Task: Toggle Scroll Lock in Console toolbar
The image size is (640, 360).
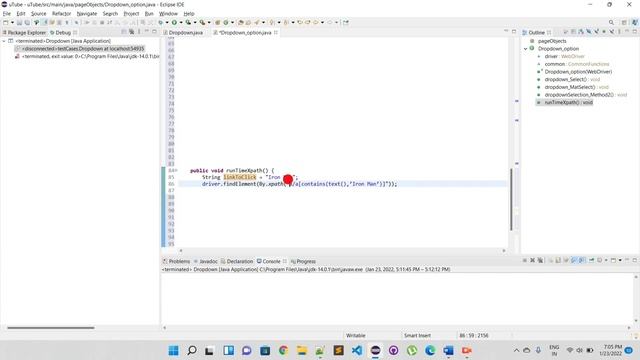Action: click(x=558, y=260)
